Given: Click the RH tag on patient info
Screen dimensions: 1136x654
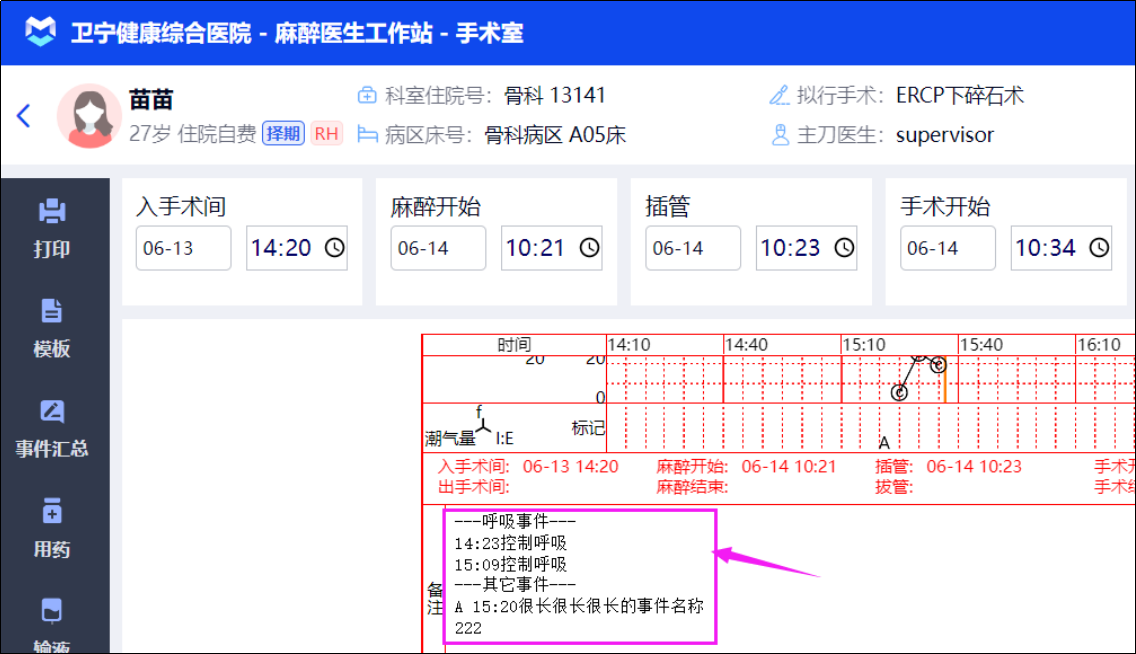Looking at the screenshot, I should tap(326, 133).
